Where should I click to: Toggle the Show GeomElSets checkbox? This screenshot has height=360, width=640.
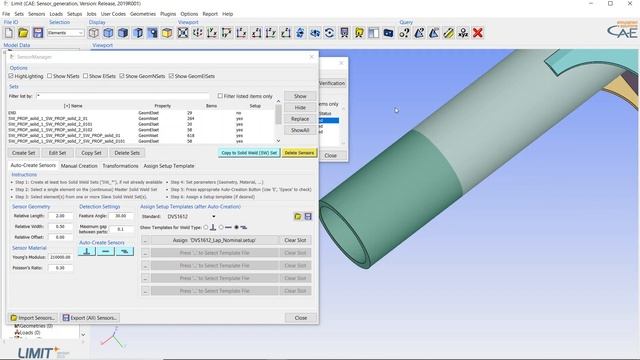tap(171, 76)
